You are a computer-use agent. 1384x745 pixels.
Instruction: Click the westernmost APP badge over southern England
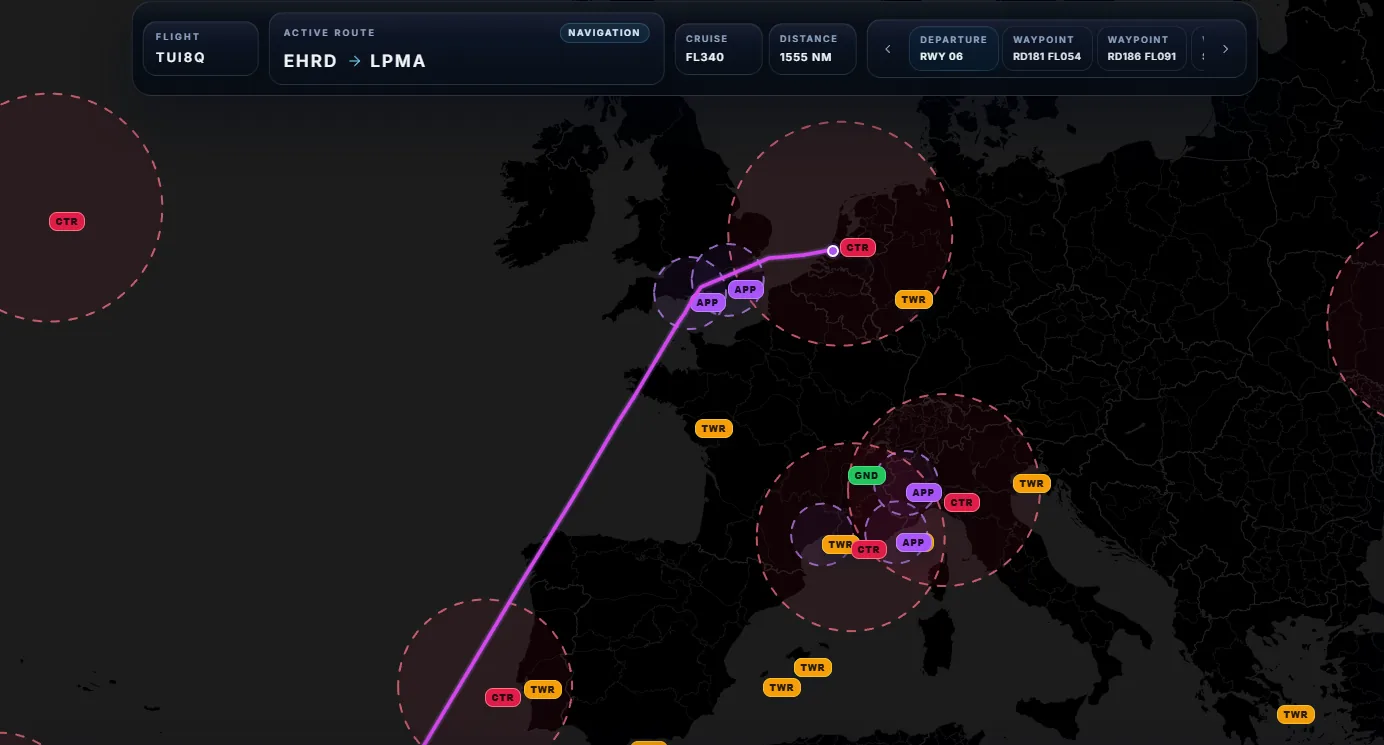(708, 302)
